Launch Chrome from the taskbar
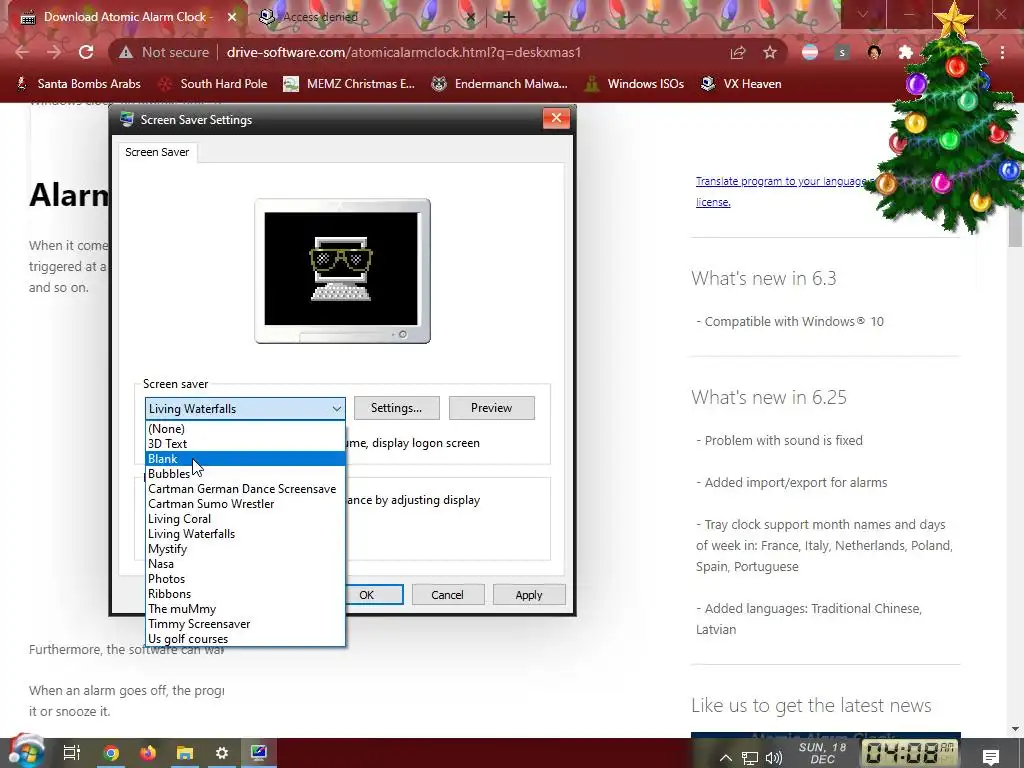The image size is (1024, 768). [111, 753]
